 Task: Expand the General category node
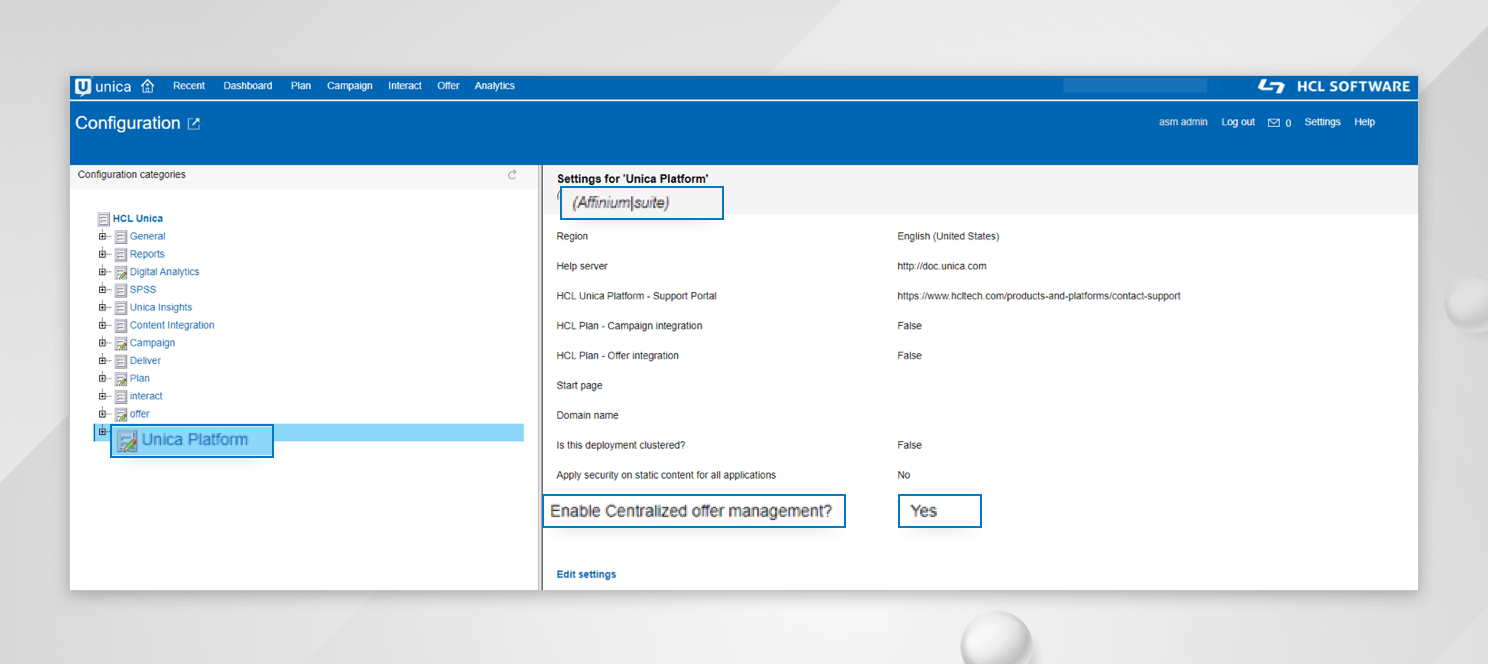click(x=102, y=236)
